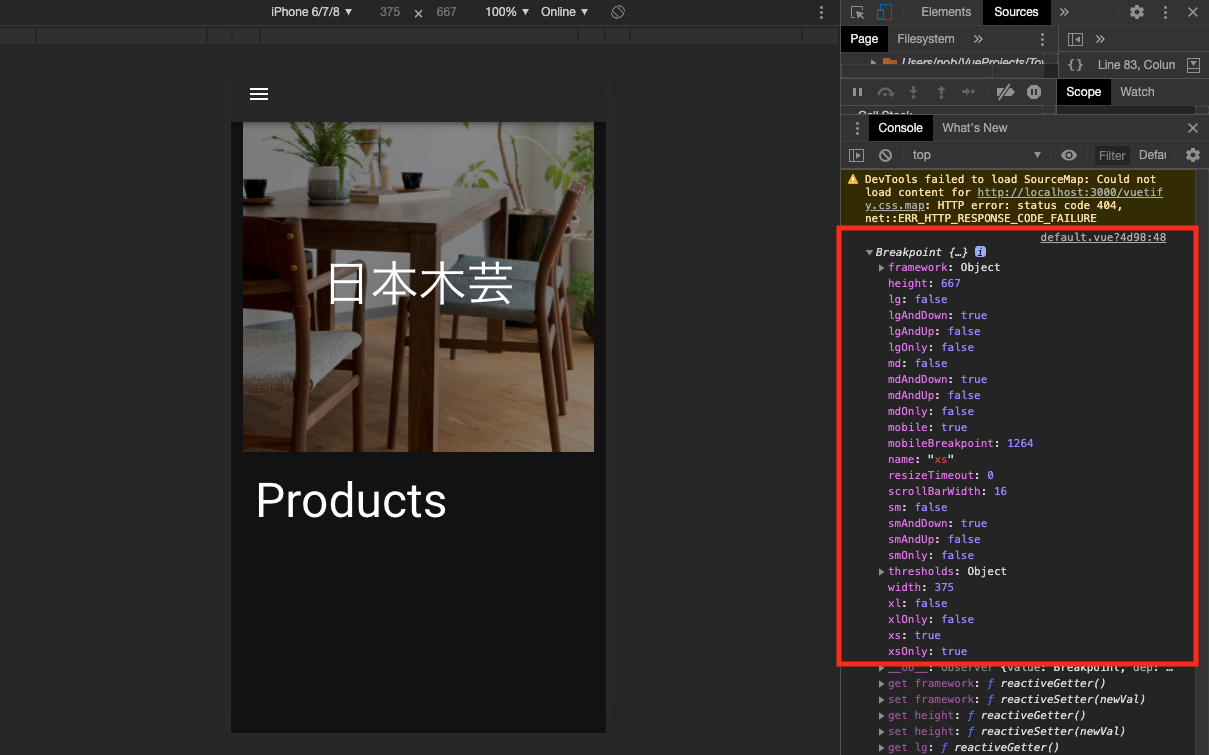Open the Default log levels dropdown
Viewport: 1209px width, 755px height.
(1153, 155)
